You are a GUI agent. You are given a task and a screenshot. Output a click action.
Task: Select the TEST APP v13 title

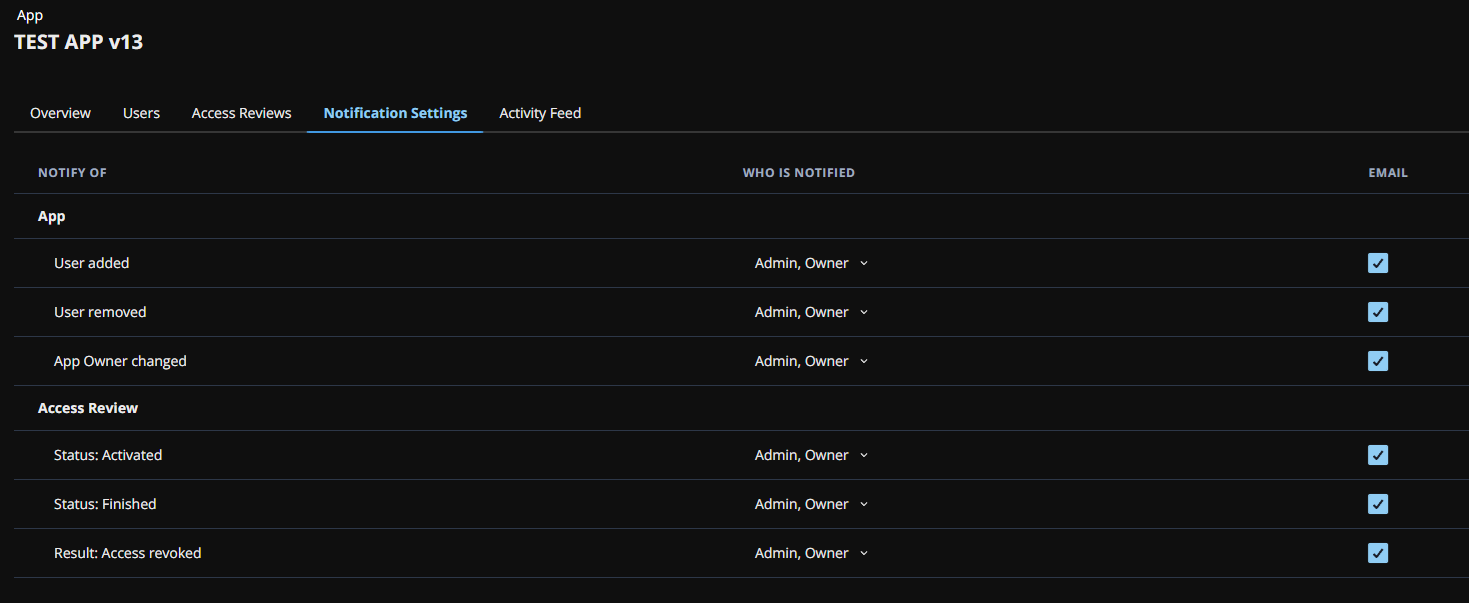[78, 42]
